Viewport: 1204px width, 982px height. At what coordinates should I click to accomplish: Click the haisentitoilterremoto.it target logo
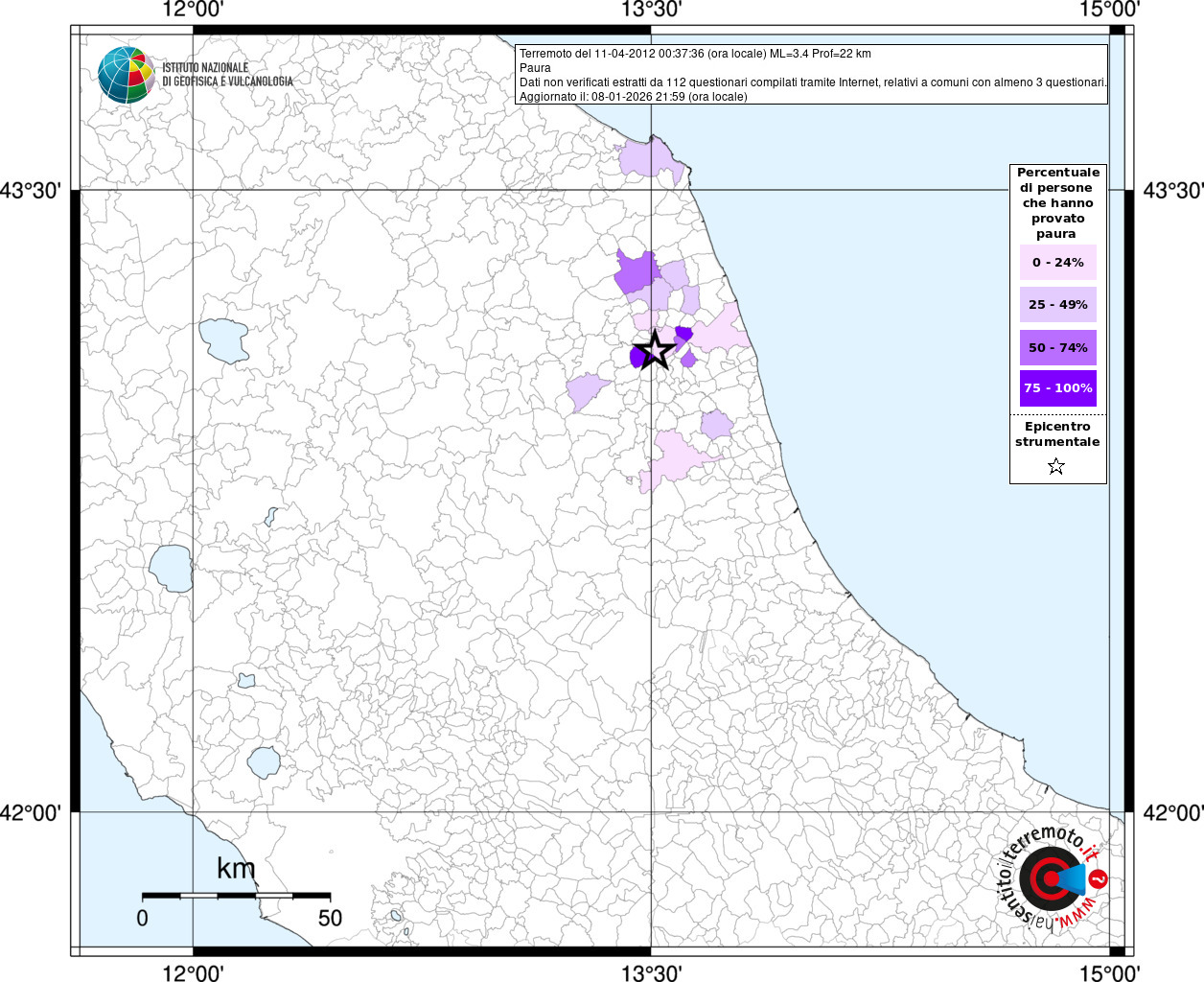(x=1052, y=877)
